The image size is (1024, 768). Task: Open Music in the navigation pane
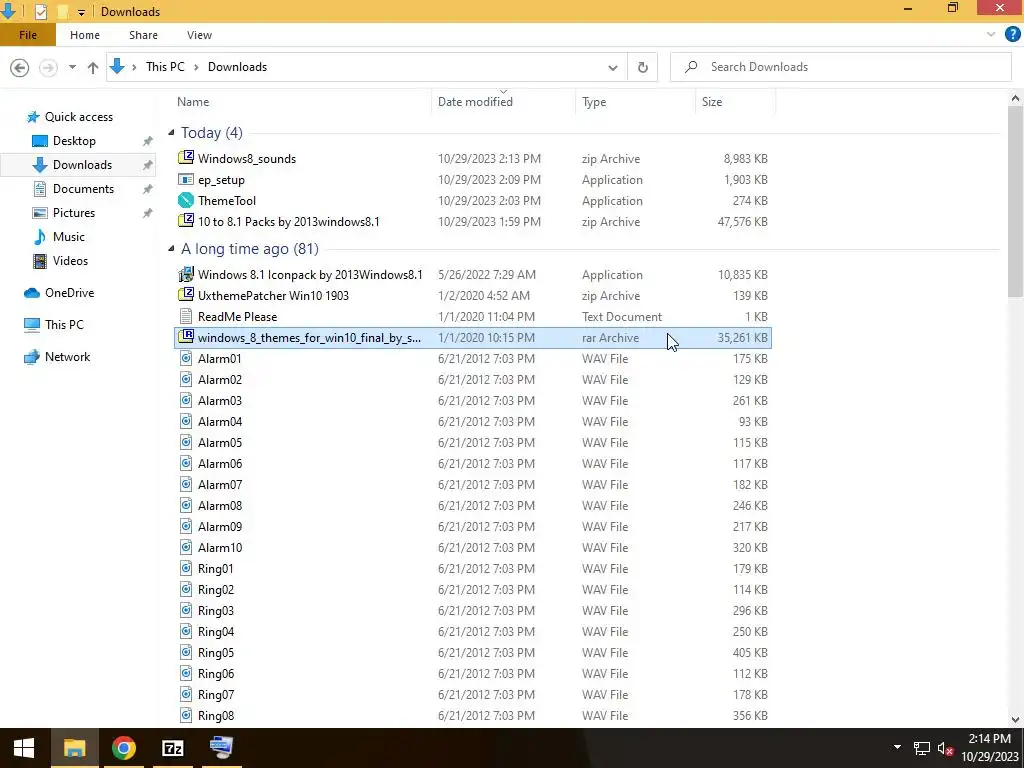[x=69, y=237]
